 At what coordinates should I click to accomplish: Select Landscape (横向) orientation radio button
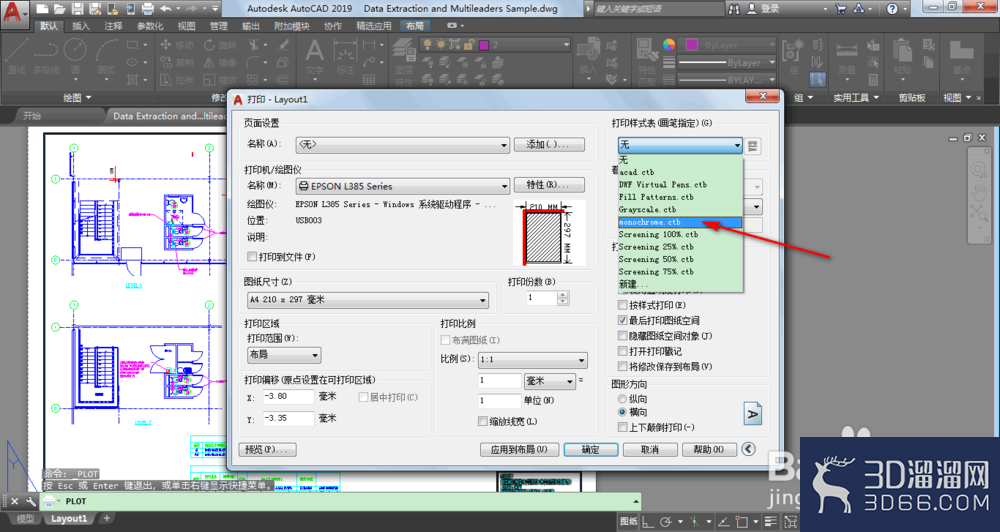622,412
